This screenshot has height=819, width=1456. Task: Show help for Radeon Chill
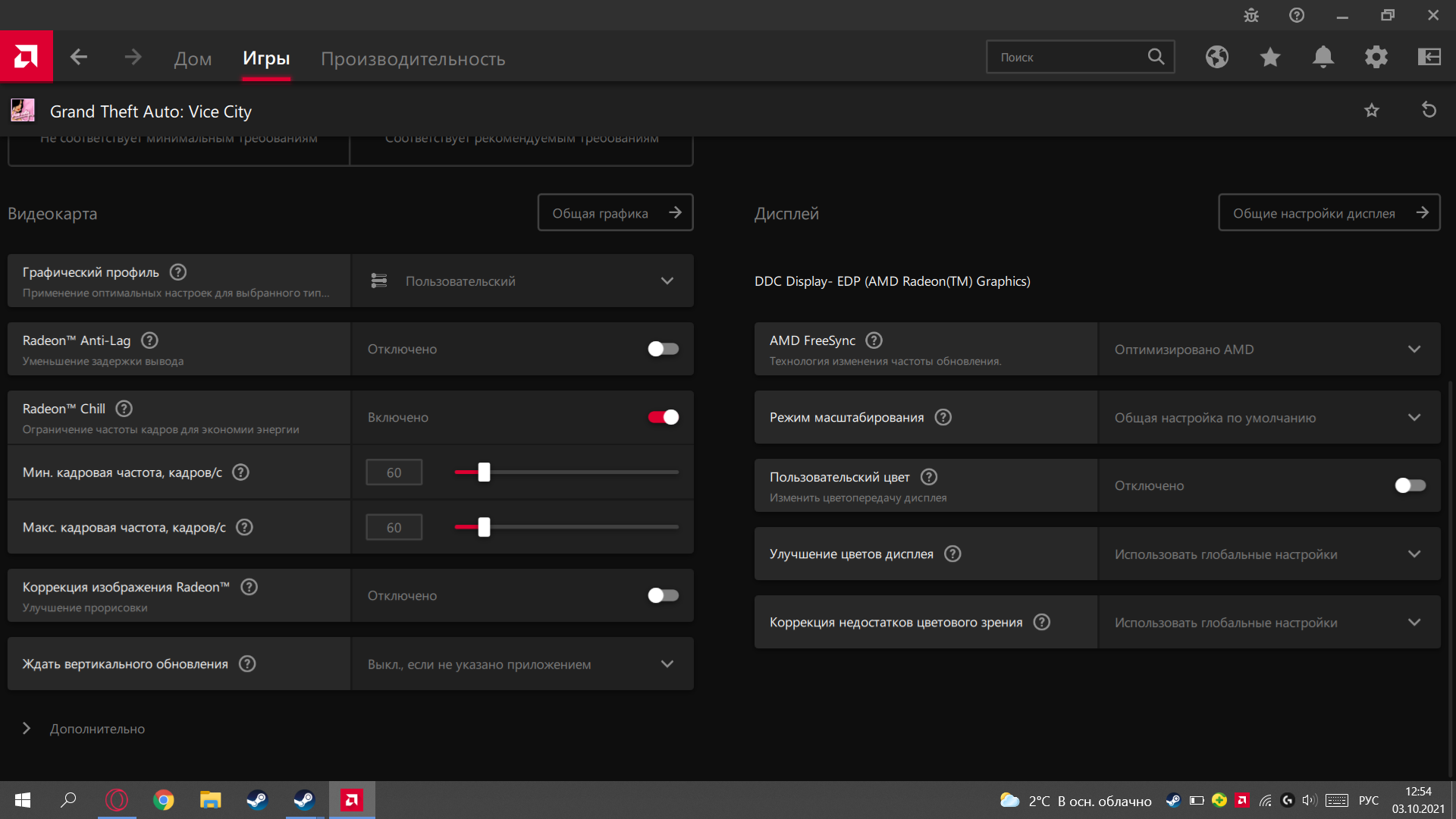(x=124, y=409)
